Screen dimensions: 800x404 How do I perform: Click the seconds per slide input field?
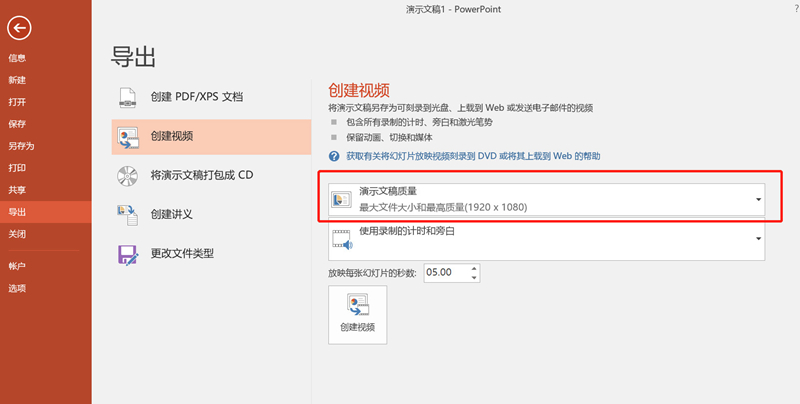point(444,272)
